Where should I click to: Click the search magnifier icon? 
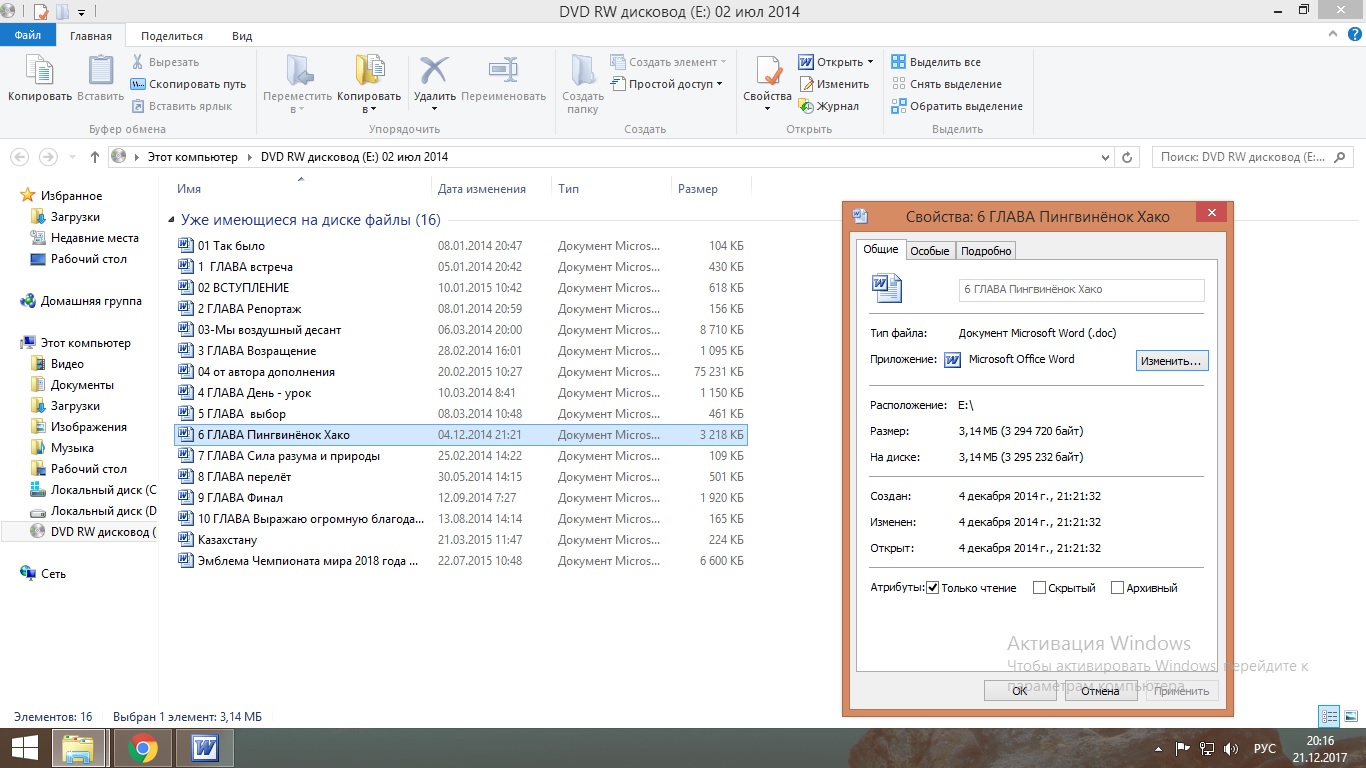click(x=1340, y=157)
